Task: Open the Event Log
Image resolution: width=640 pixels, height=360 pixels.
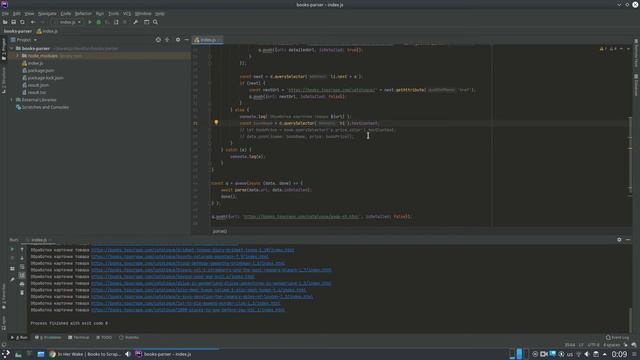Action: pos(618,338)
